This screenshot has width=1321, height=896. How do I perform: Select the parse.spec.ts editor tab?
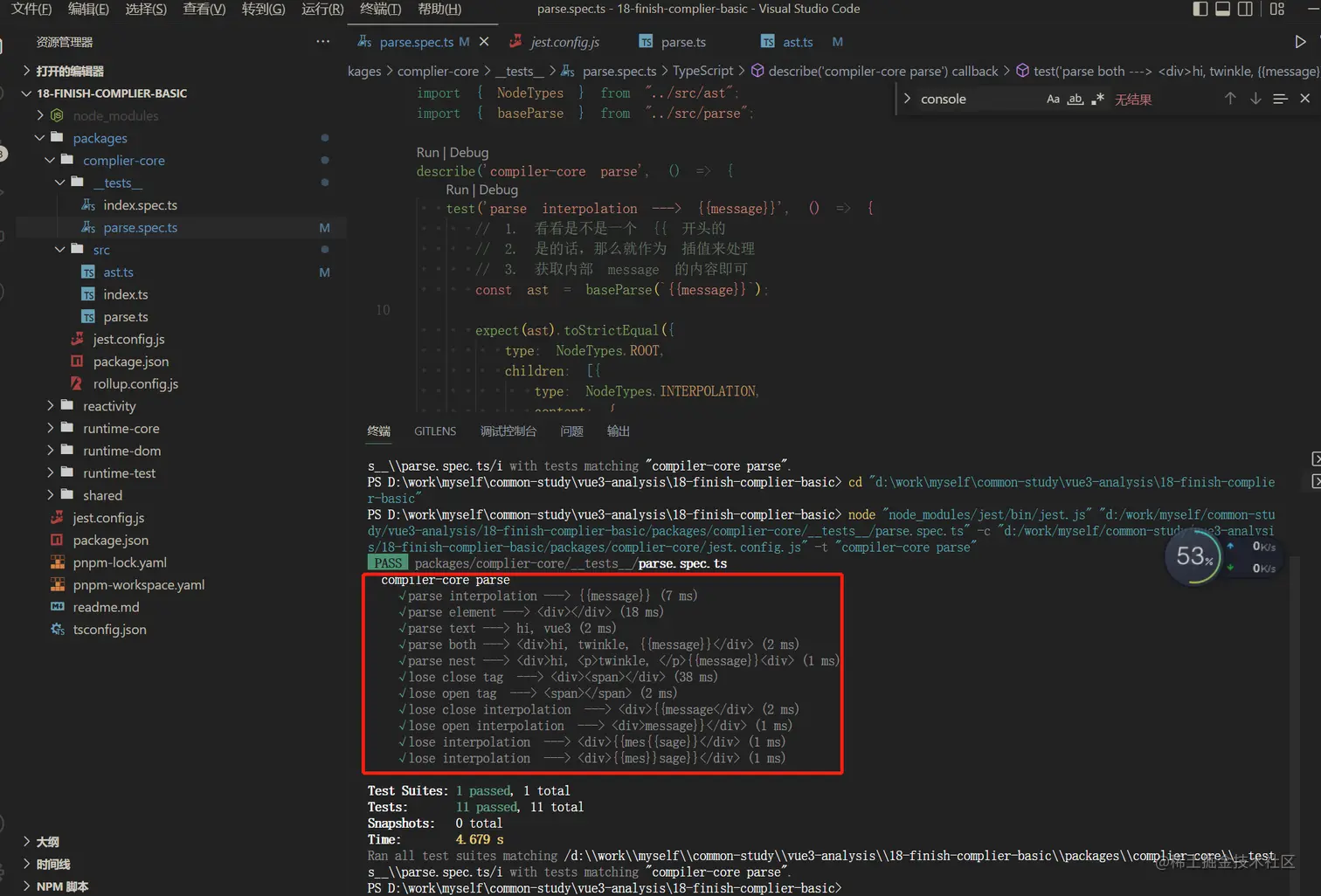click(x=416, y=42)
